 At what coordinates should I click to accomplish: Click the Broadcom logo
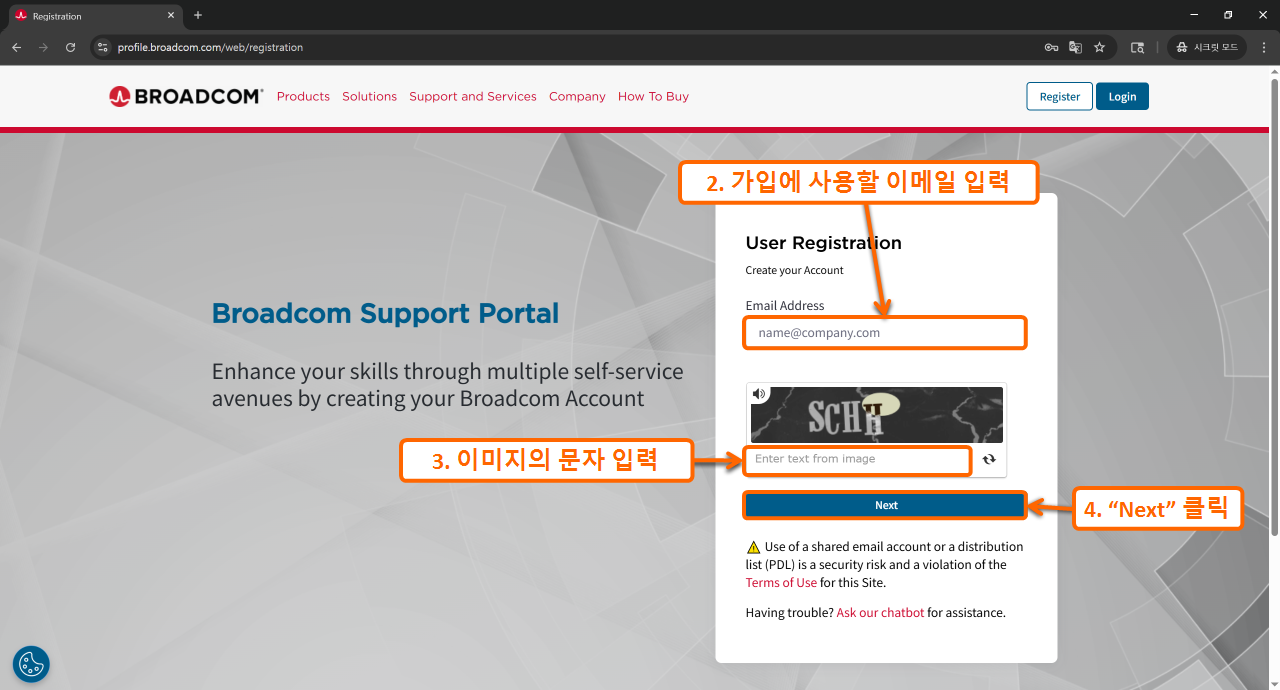pyautogui.click(x=185, y=96)
